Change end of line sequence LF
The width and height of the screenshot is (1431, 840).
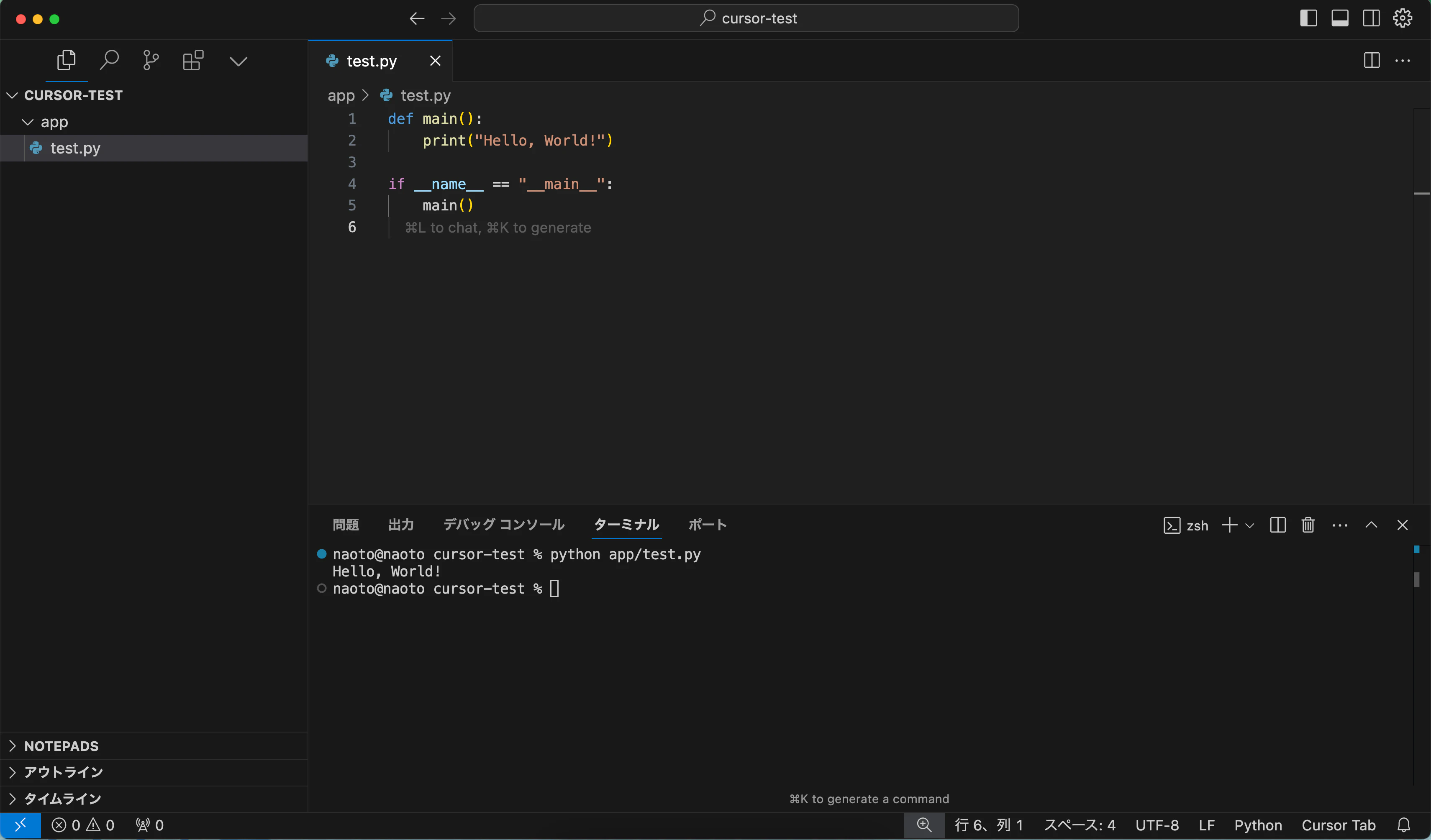pyautogui.click(x=1206, y=825)
